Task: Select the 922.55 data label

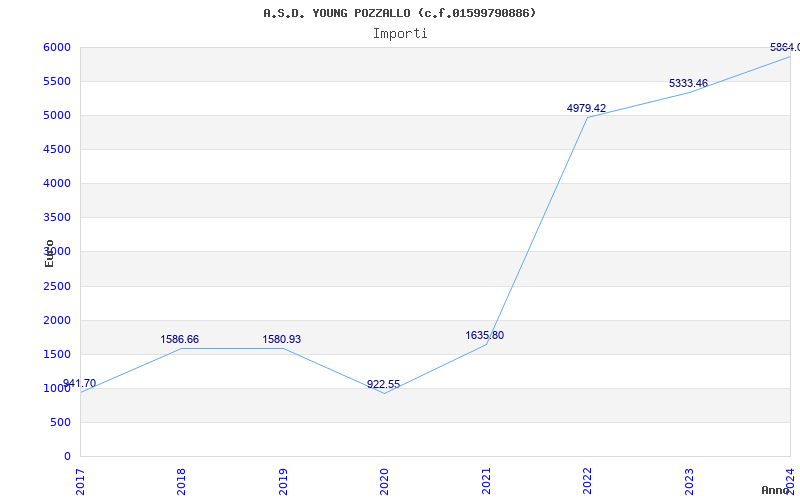Action: pos(383,384)
